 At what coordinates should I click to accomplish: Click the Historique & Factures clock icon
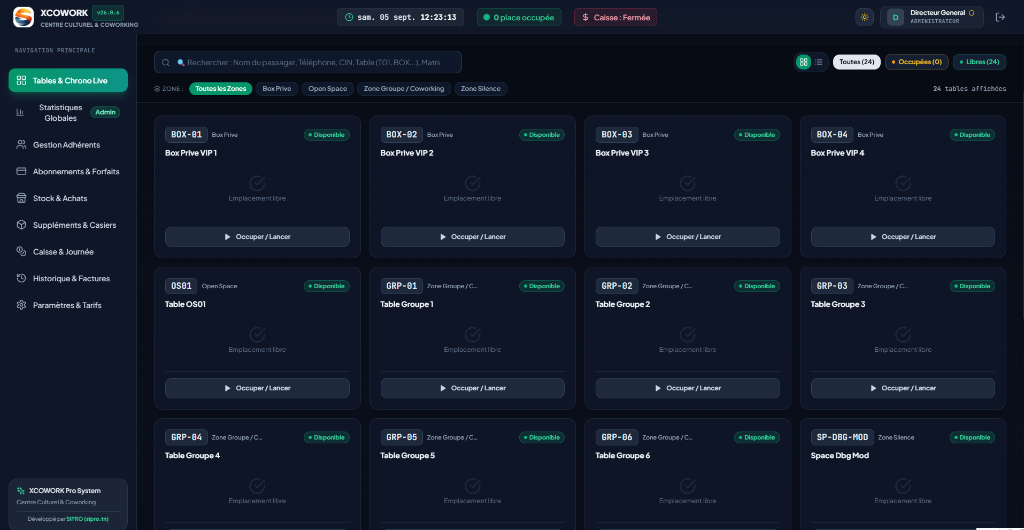21,279
